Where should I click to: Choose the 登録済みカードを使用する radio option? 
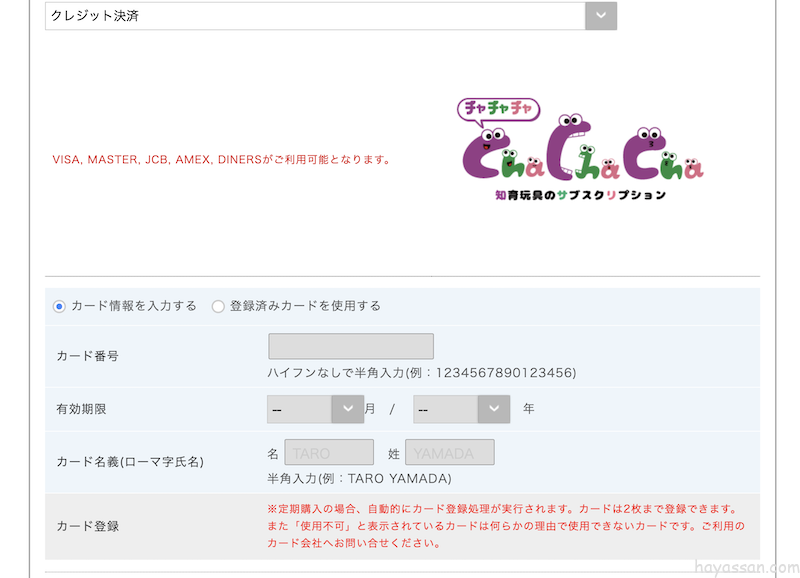click(218, 306)
